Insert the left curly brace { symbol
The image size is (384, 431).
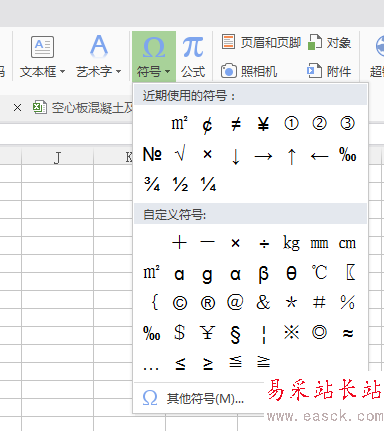click(154, 302)
